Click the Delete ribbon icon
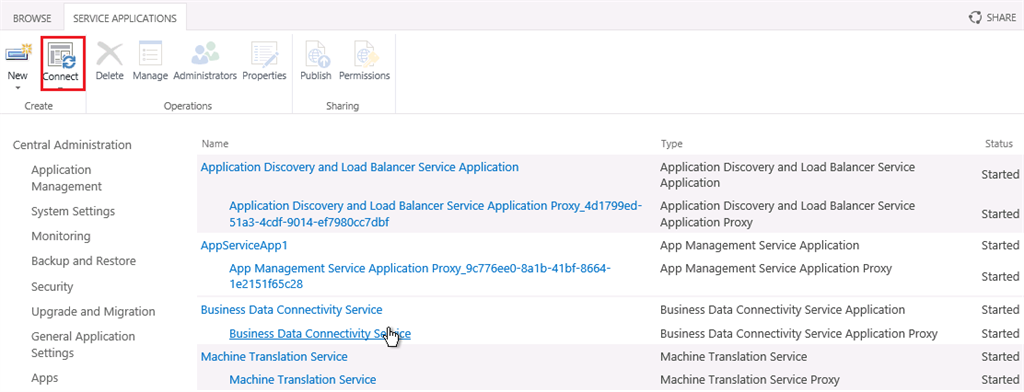The height and width of the screenshot is (392, 1024). point(109,54)
